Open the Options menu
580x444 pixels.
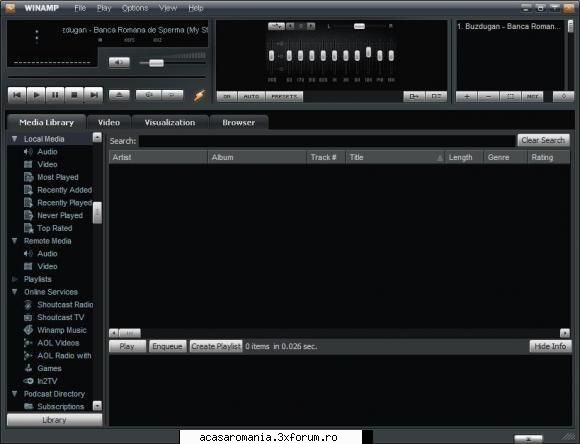click(135, 8)
